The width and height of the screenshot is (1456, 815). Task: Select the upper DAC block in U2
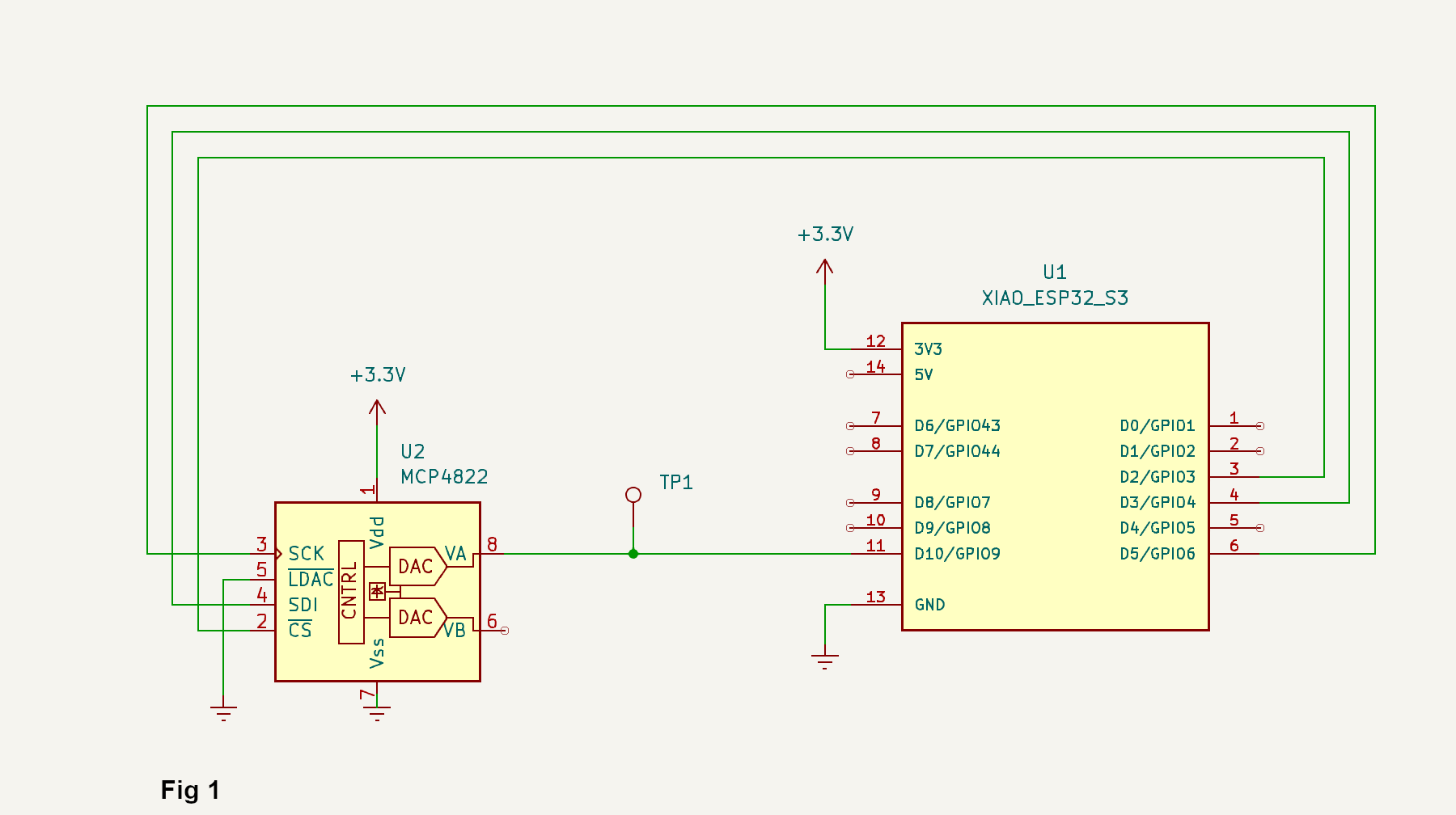pos(417,566)
